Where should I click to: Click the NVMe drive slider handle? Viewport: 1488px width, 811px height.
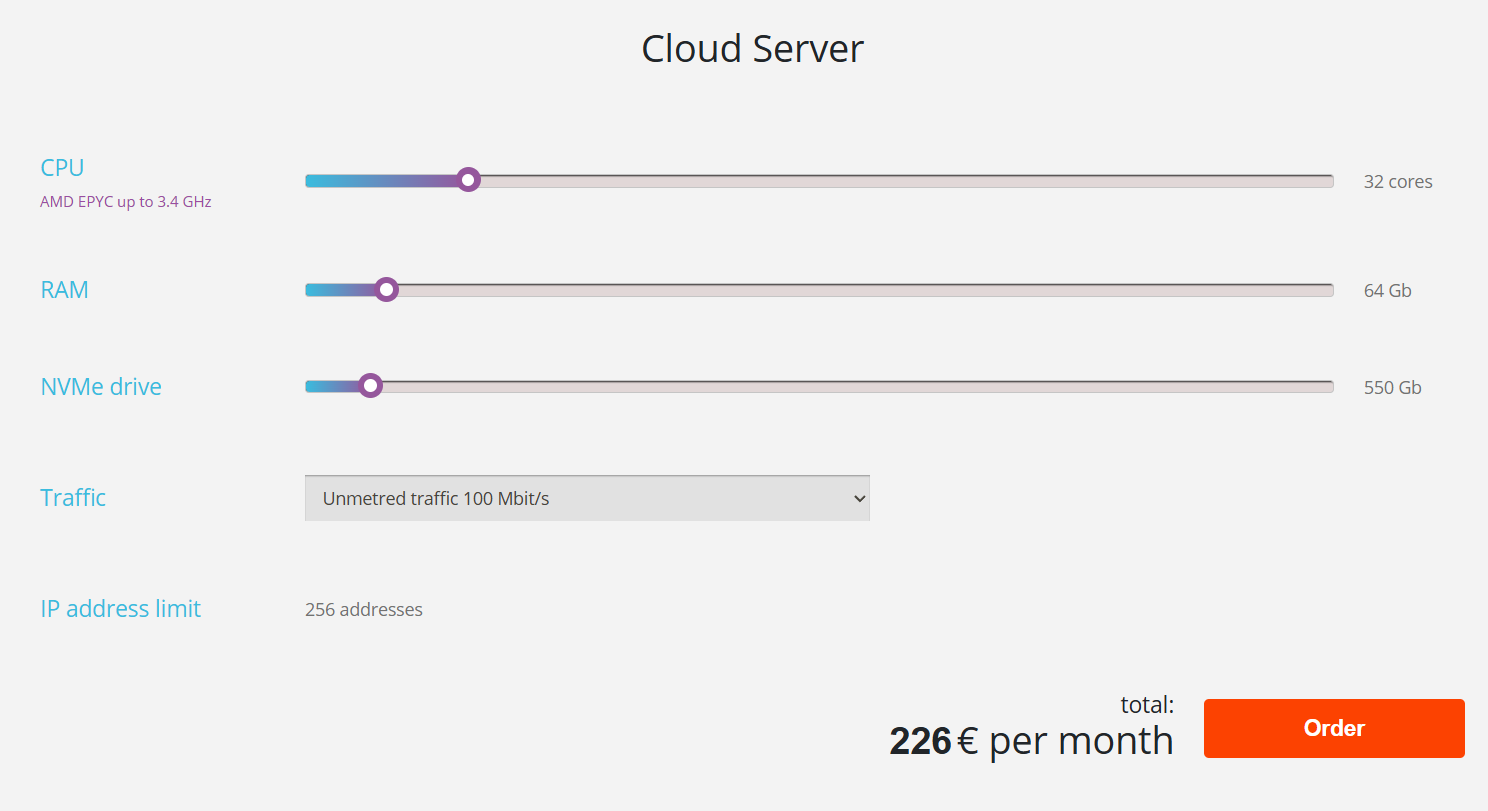pos(370,386)
